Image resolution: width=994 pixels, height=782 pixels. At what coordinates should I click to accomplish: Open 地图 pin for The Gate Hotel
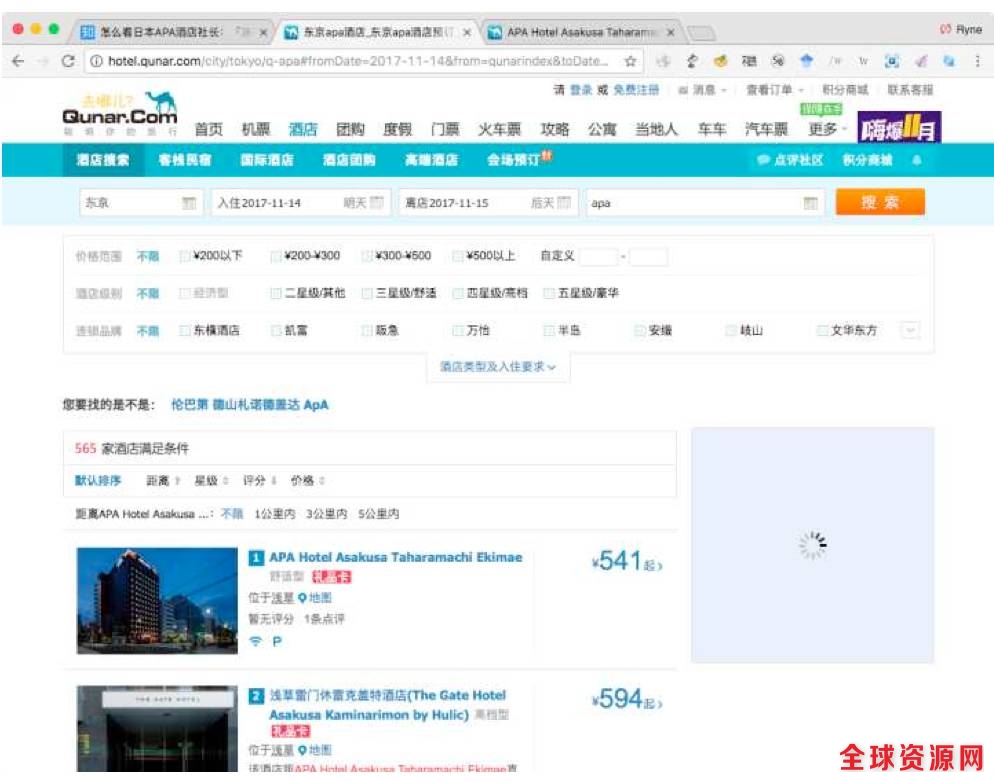[315, 750]
